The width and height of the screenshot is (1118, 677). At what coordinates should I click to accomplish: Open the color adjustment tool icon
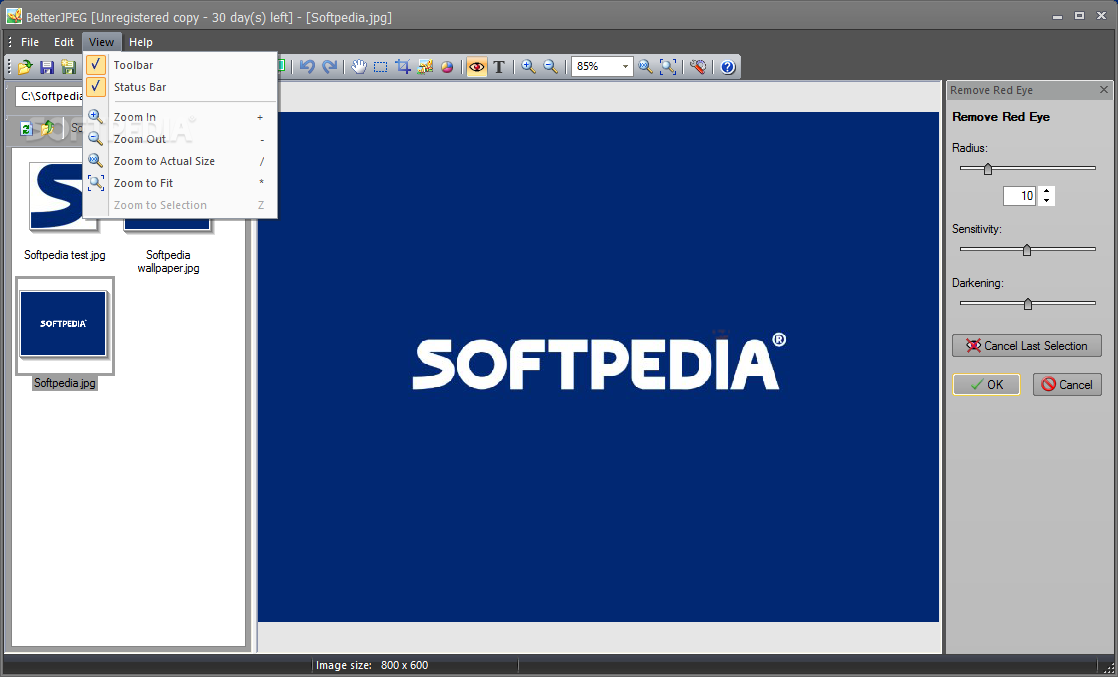[447, 67]
